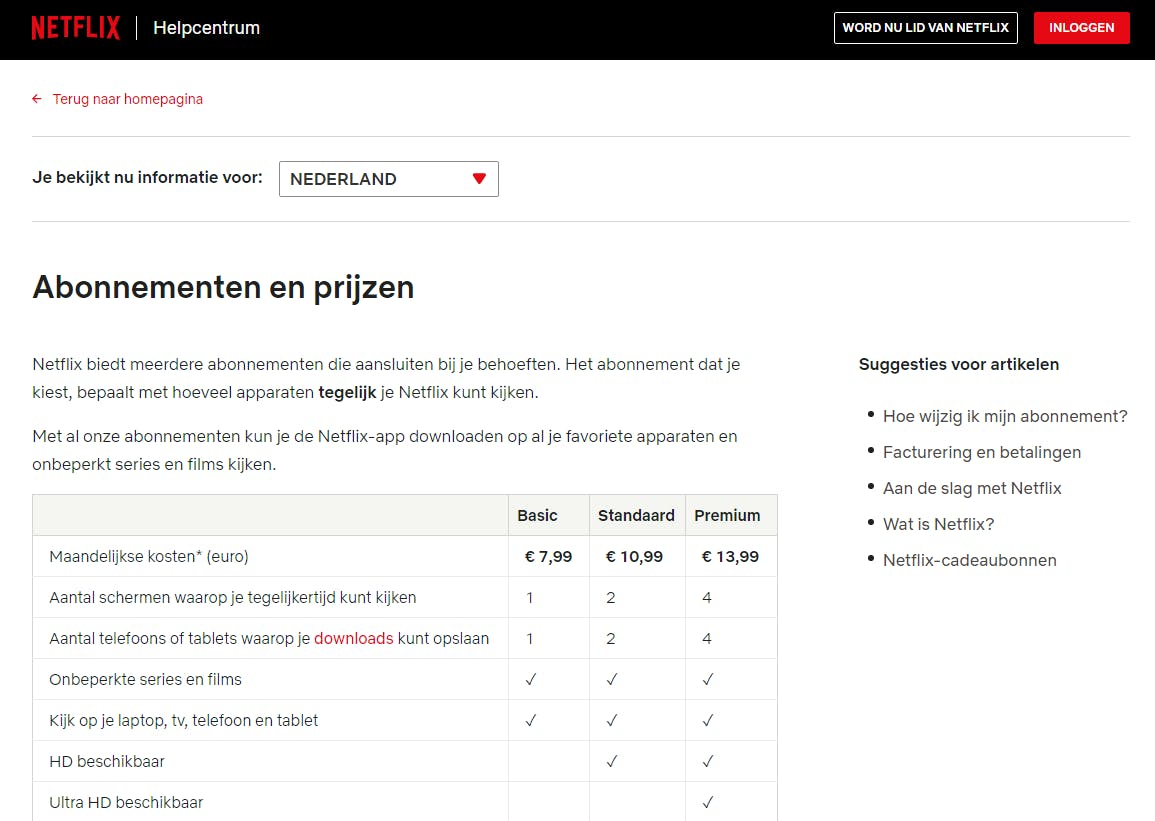
Task: Click 'Maandelijkse kosten* (euro)' row label
Action: click(x=149, y=557)
